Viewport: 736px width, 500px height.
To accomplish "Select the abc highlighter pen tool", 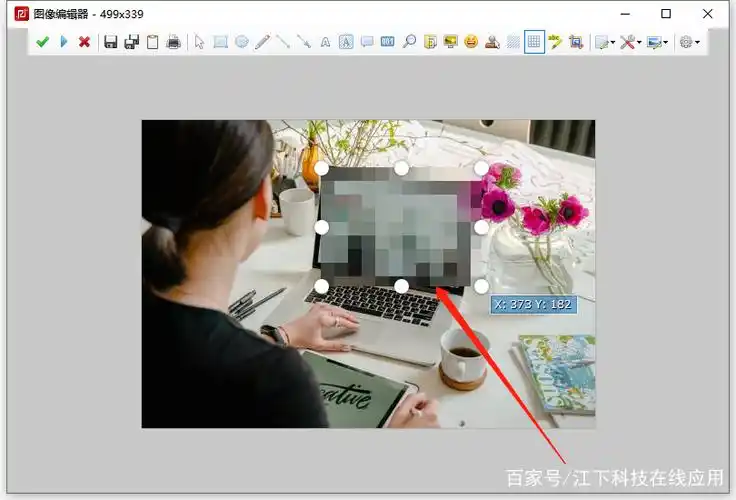I will tap(555, 42).
